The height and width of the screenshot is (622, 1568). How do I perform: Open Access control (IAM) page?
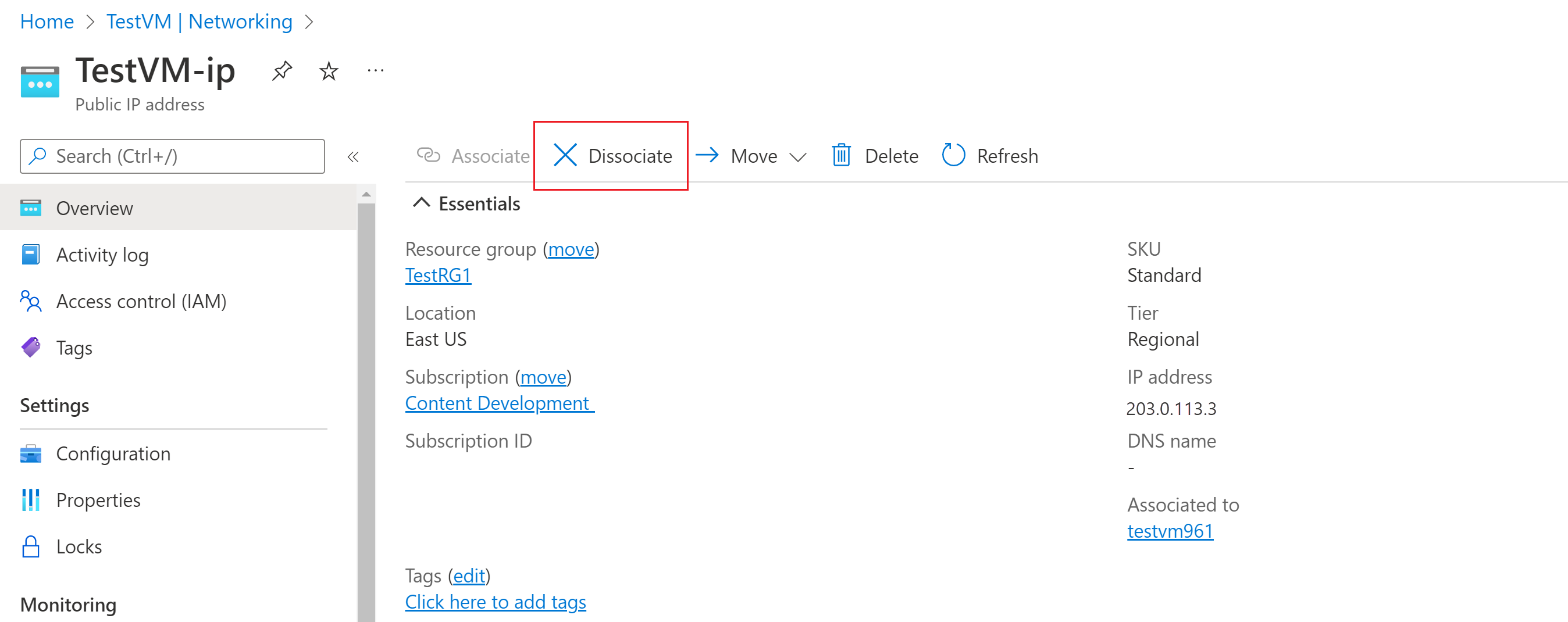click(179, 301)
